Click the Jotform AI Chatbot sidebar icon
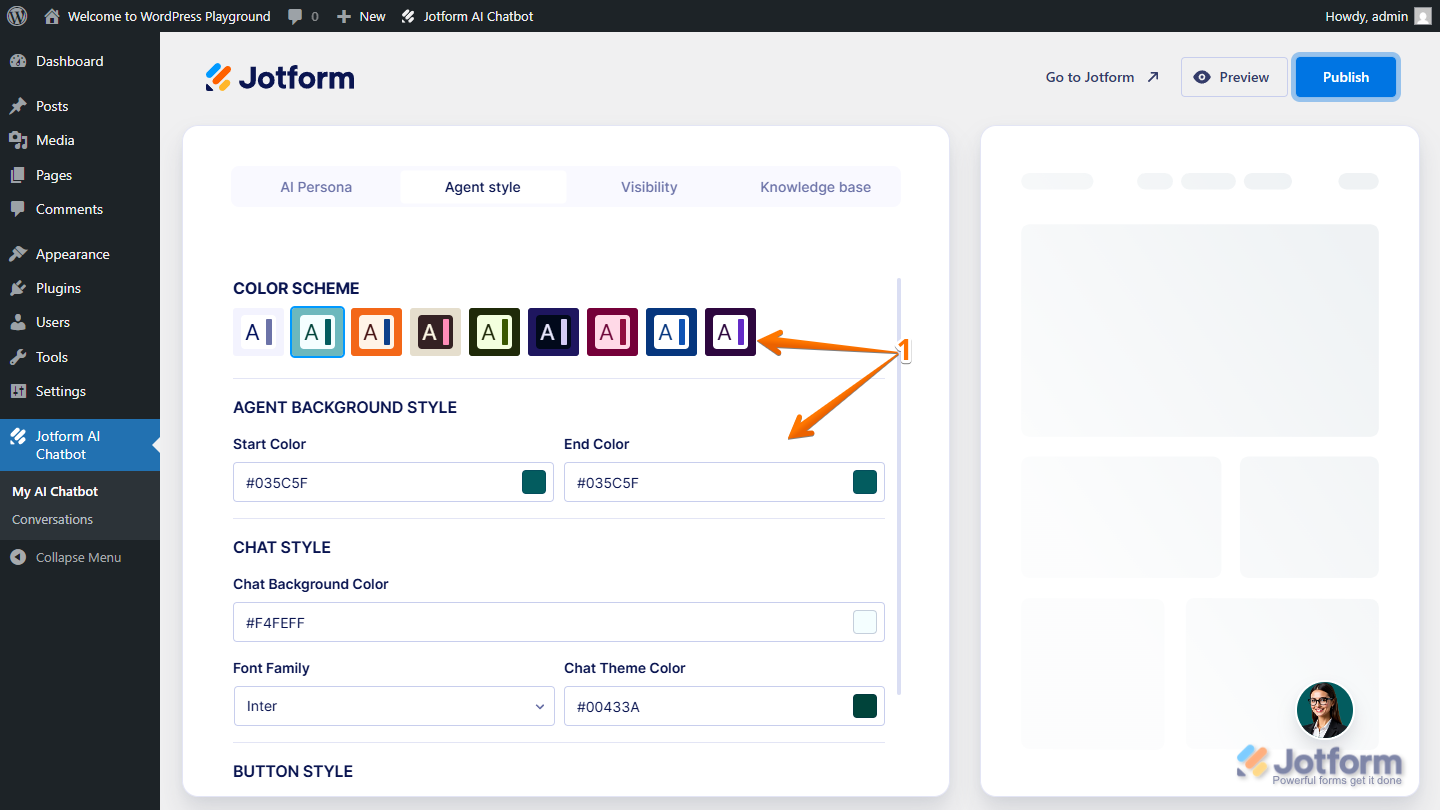The height and width of the screenshot is (810, 1440). (18, 436)
